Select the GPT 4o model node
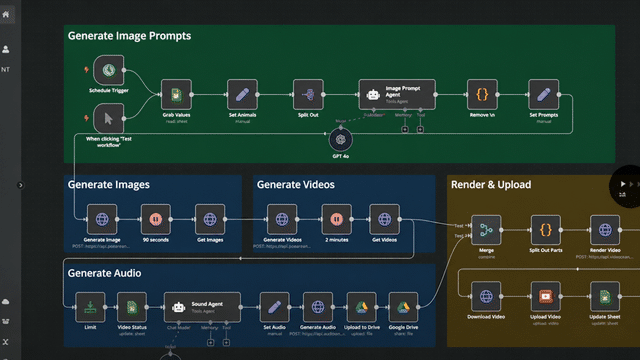This screenshot has width=640, height=360. [341, 140]
